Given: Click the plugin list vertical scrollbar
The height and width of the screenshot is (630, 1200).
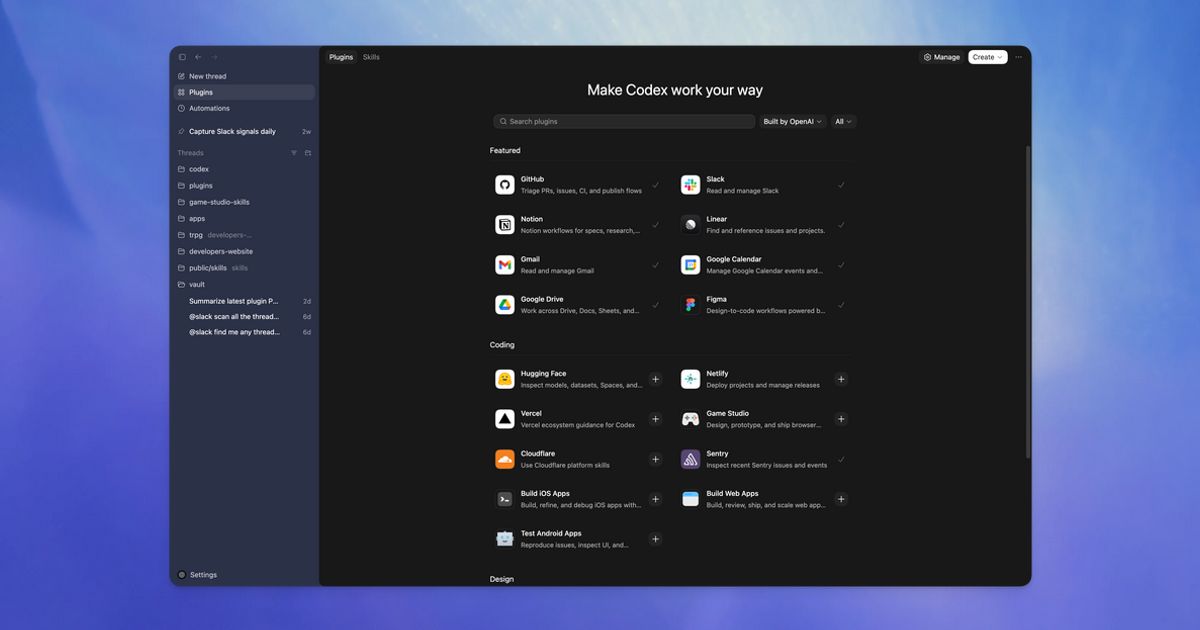Looking at the screenshot, I should click(1027, 300).
